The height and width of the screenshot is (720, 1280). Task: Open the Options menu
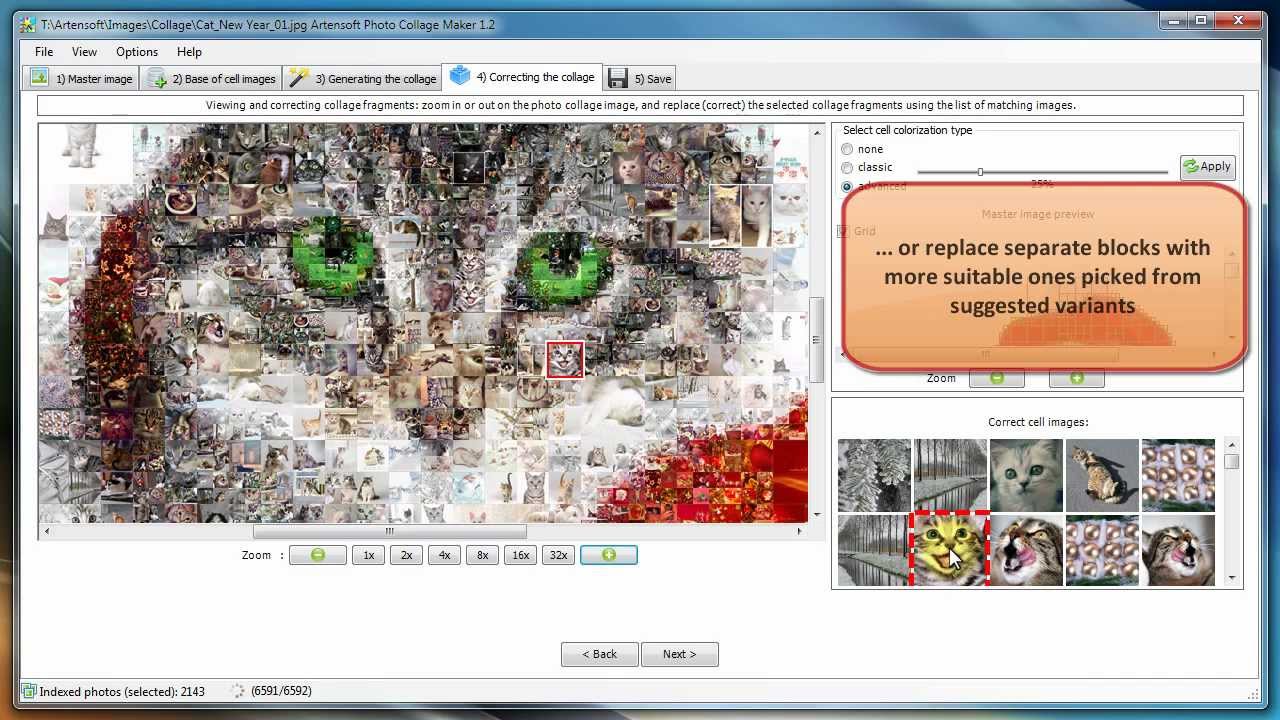[x=137, y=52]
